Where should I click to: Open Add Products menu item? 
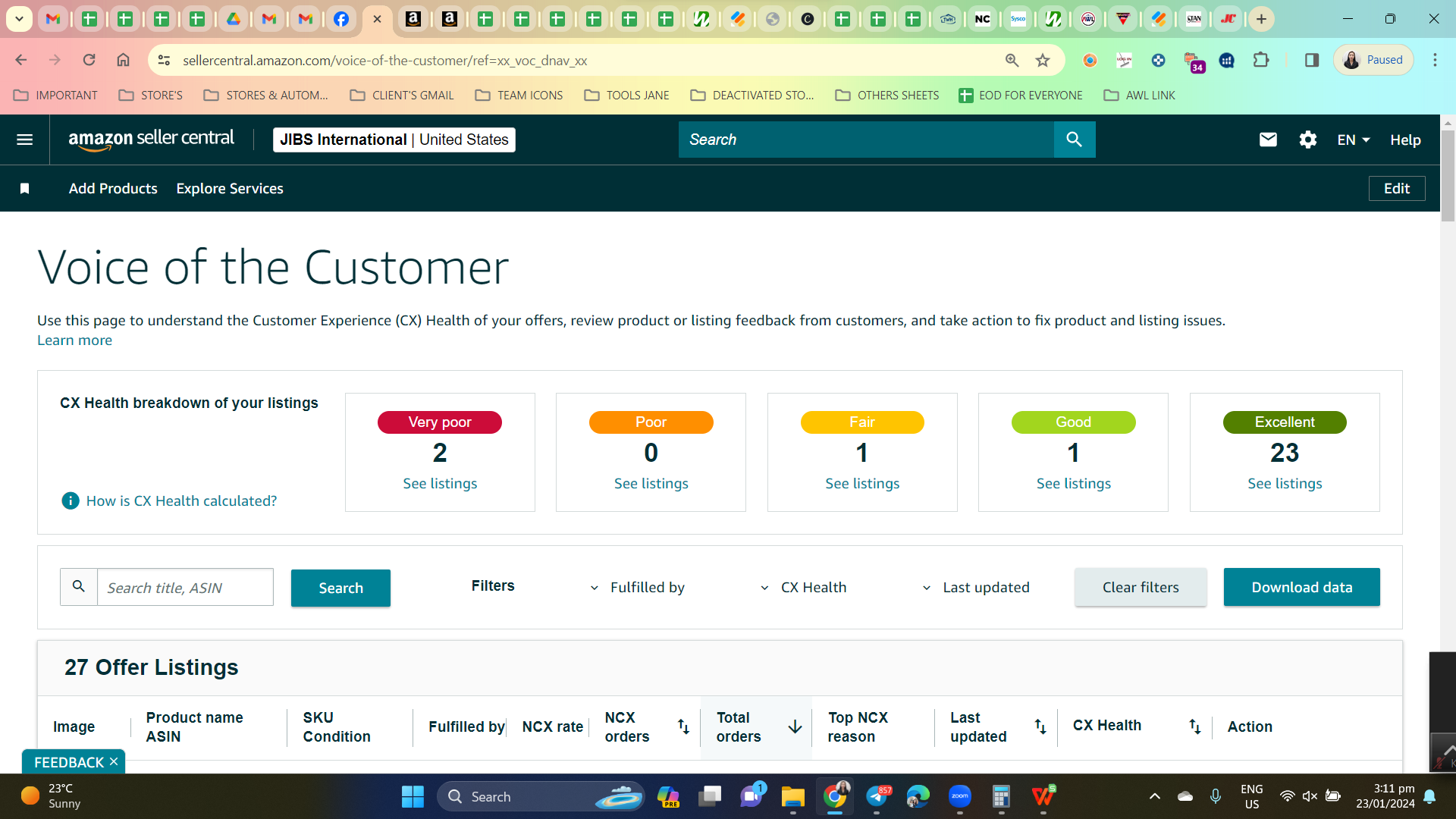click(113, 189)
